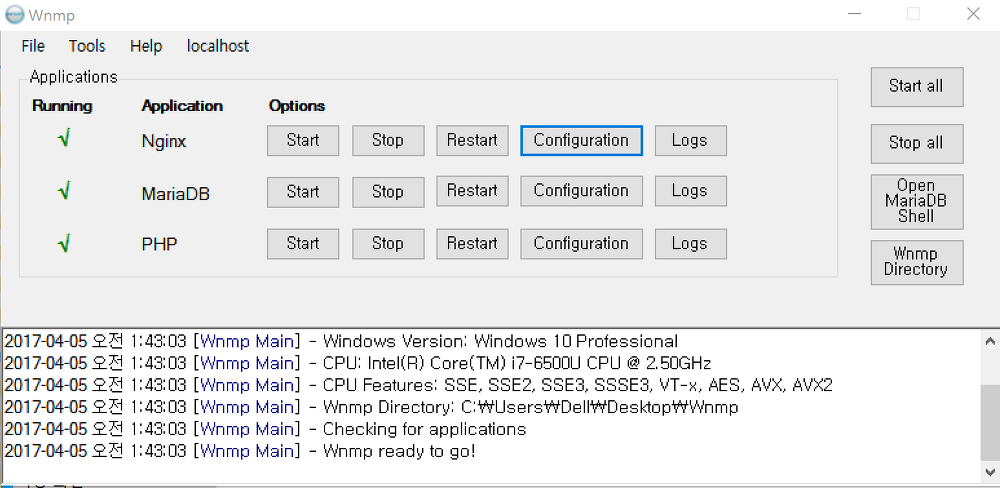
Task: Click the MariaDB application label
Action: click(x=175, y=193)
